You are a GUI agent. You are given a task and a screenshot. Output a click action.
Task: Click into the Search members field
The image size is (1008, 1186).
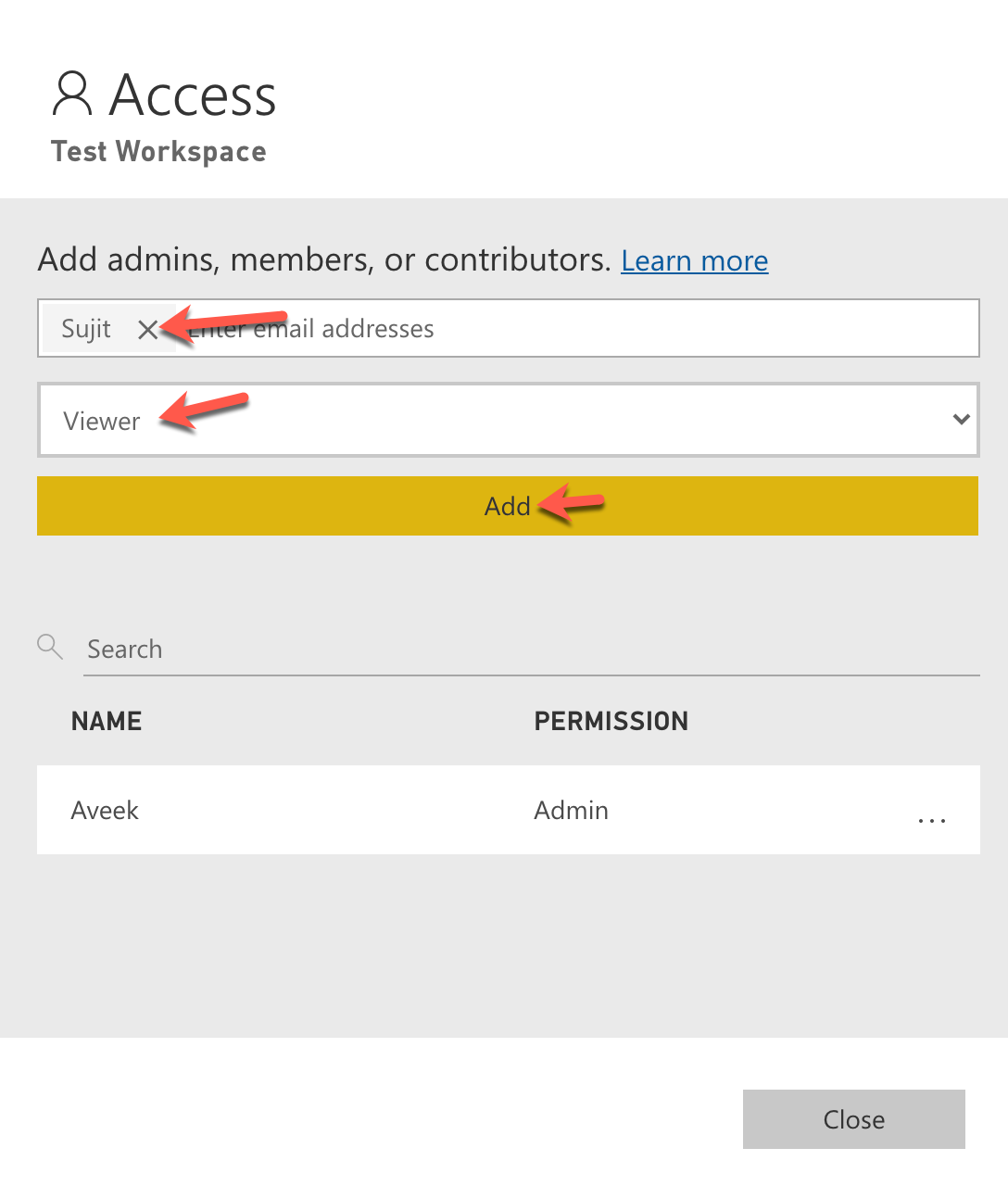click(528, 650)
